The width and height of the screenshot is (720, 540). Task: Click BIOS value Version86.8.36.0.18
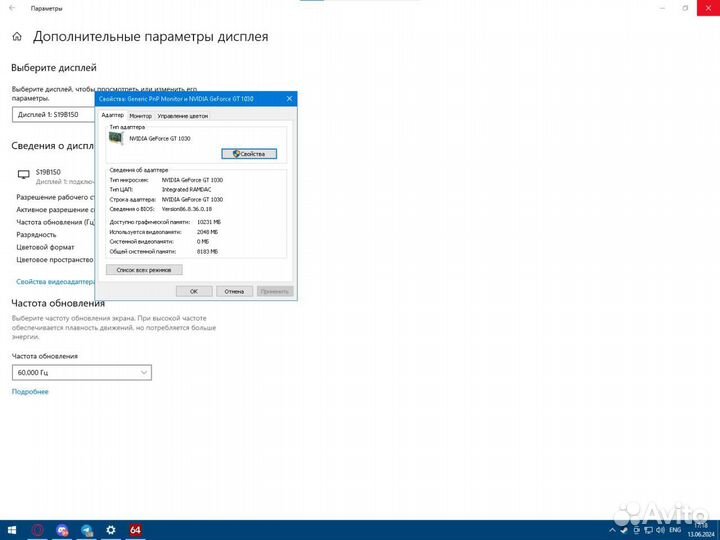[187, 209]
